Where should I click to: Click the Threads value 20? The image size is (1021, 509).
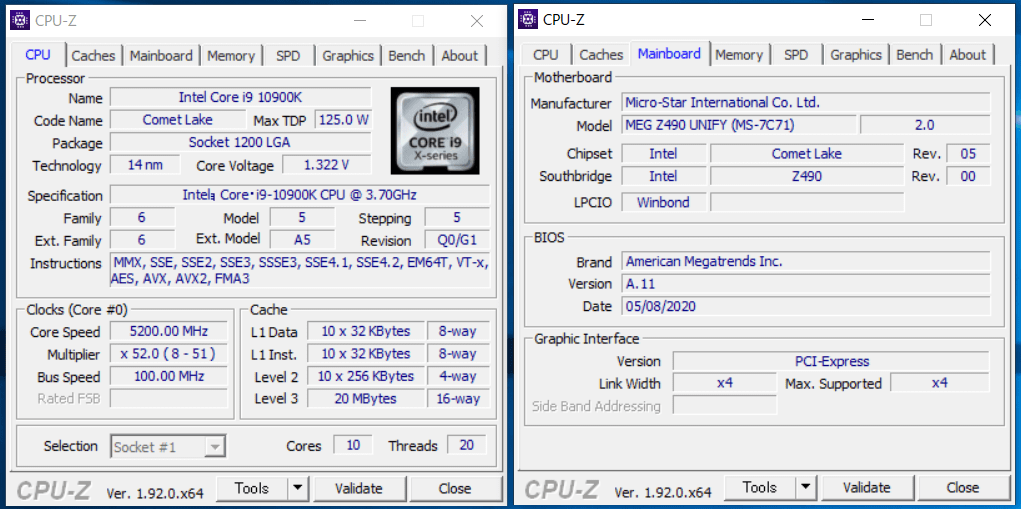[466, 445]
